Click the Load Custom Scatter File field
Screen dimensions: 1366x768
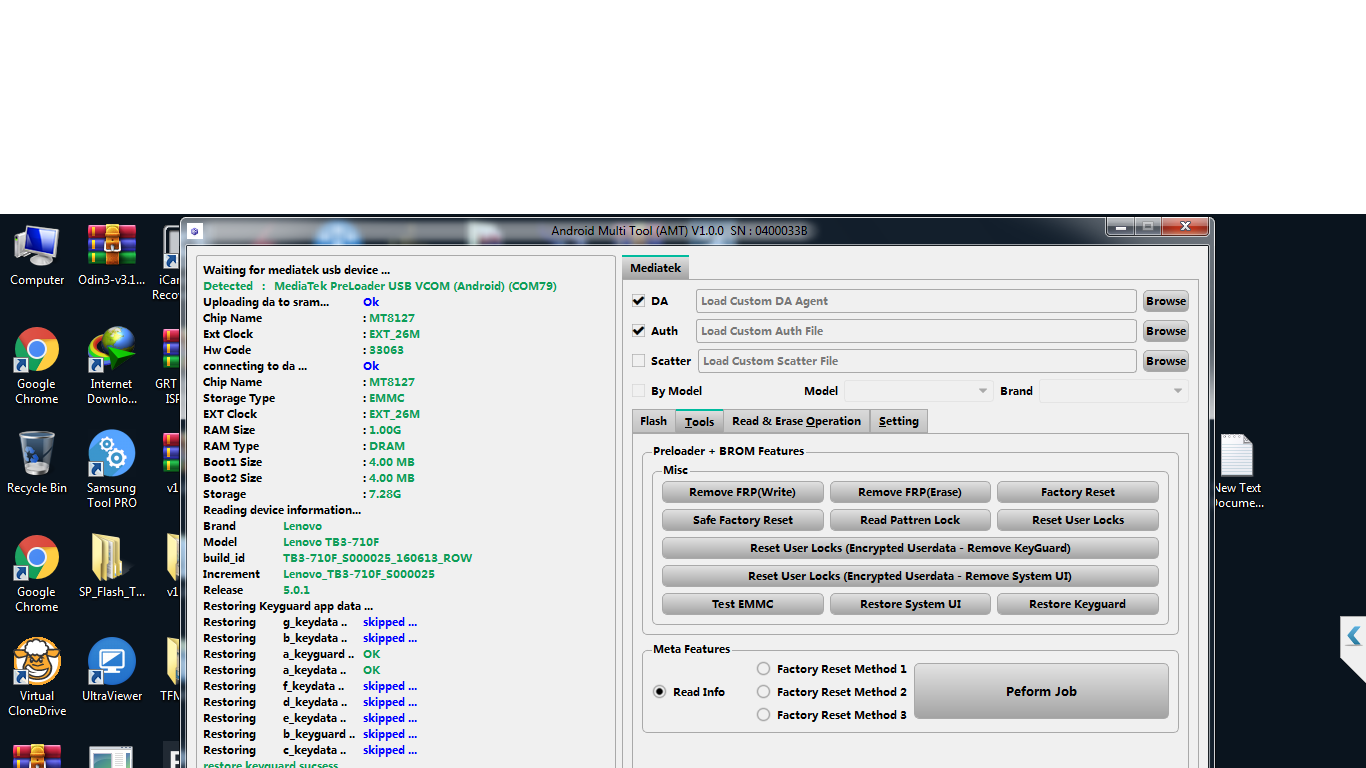pyautogui.click(x=917, y=361)
